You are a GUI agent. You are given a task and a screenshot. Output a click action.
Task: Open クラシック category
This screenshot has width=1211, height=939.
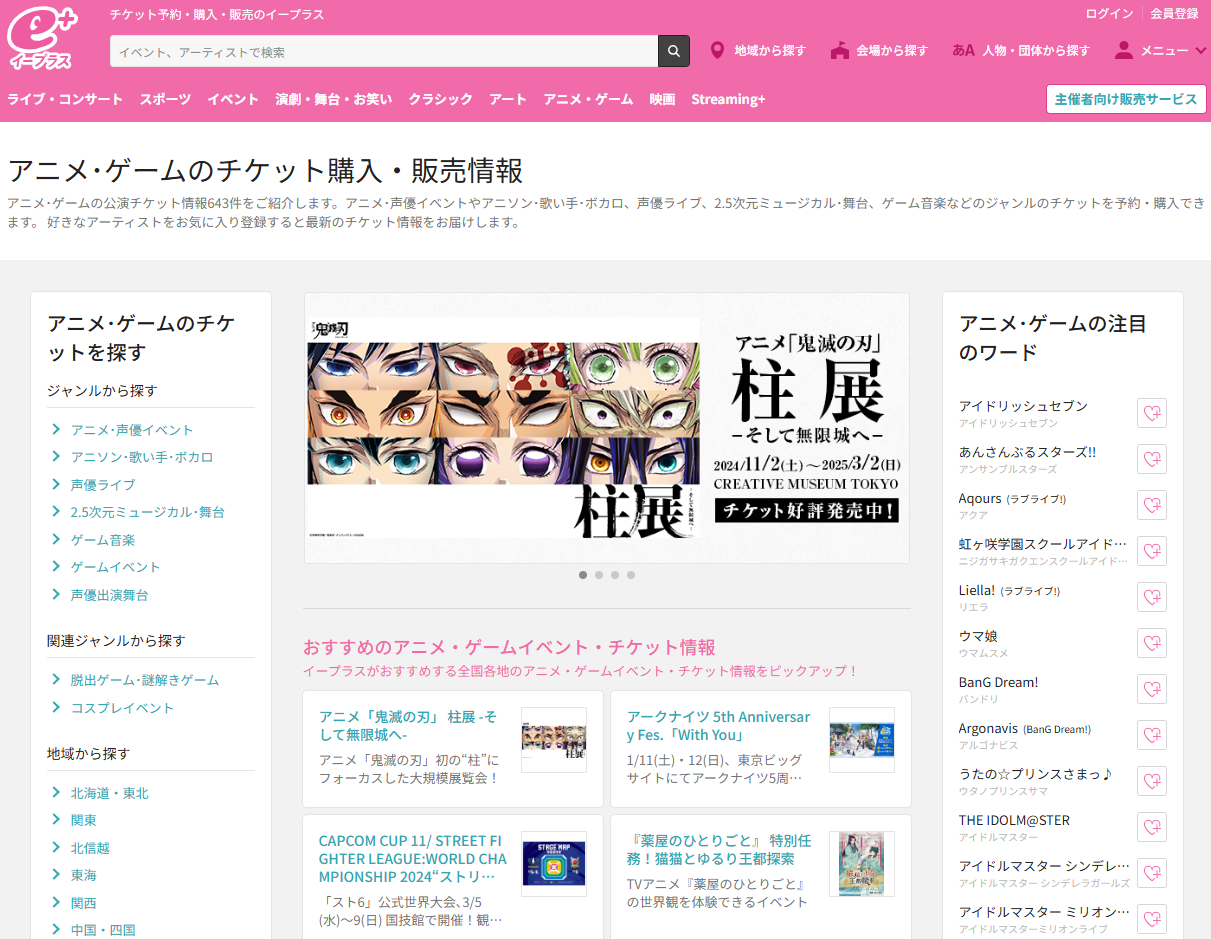tap(440, 99)
